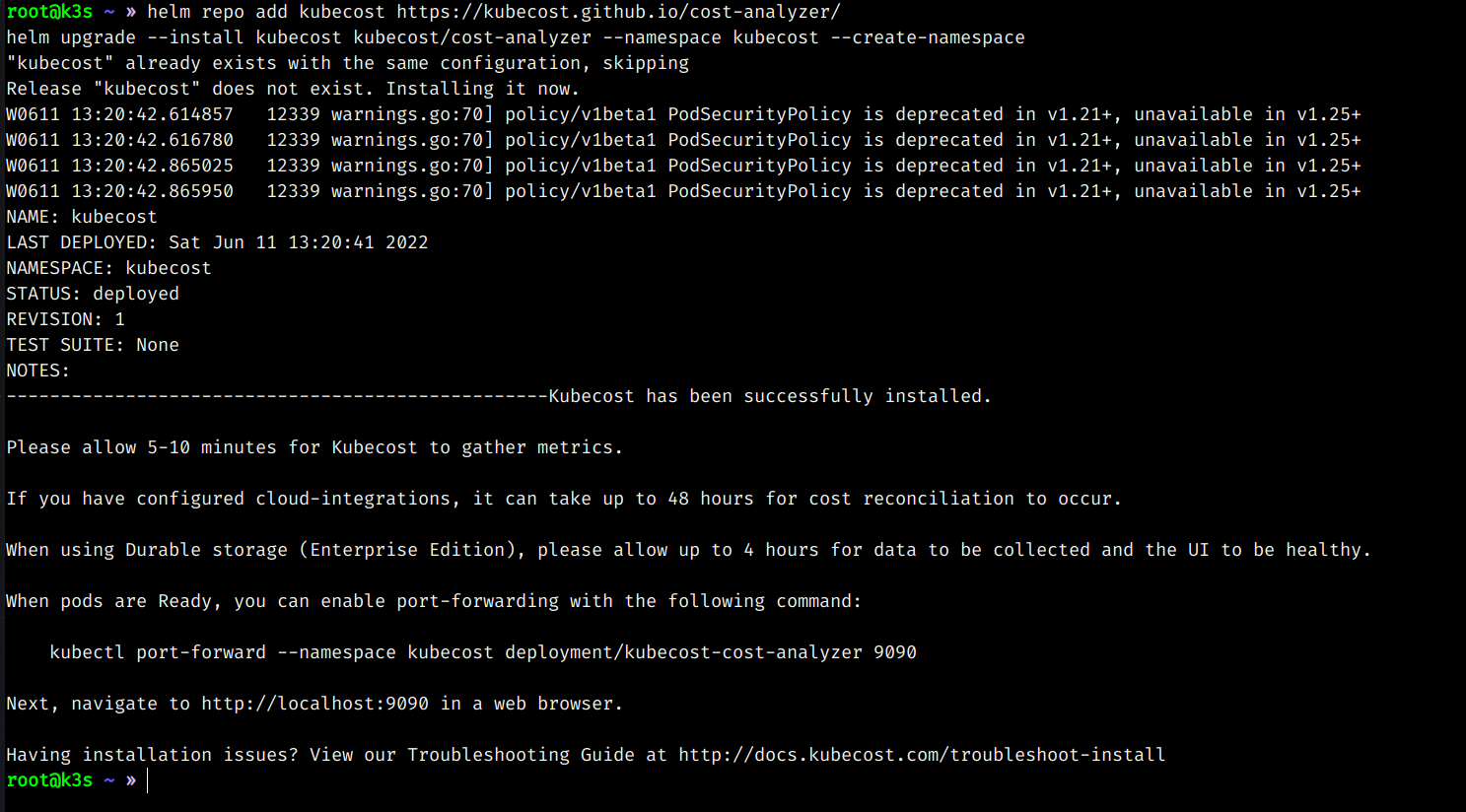The height and width of the screenshot is (812, 1466).
Task: Click the 'NAMESPACE: kubecost' line
Action: [108, 268]
